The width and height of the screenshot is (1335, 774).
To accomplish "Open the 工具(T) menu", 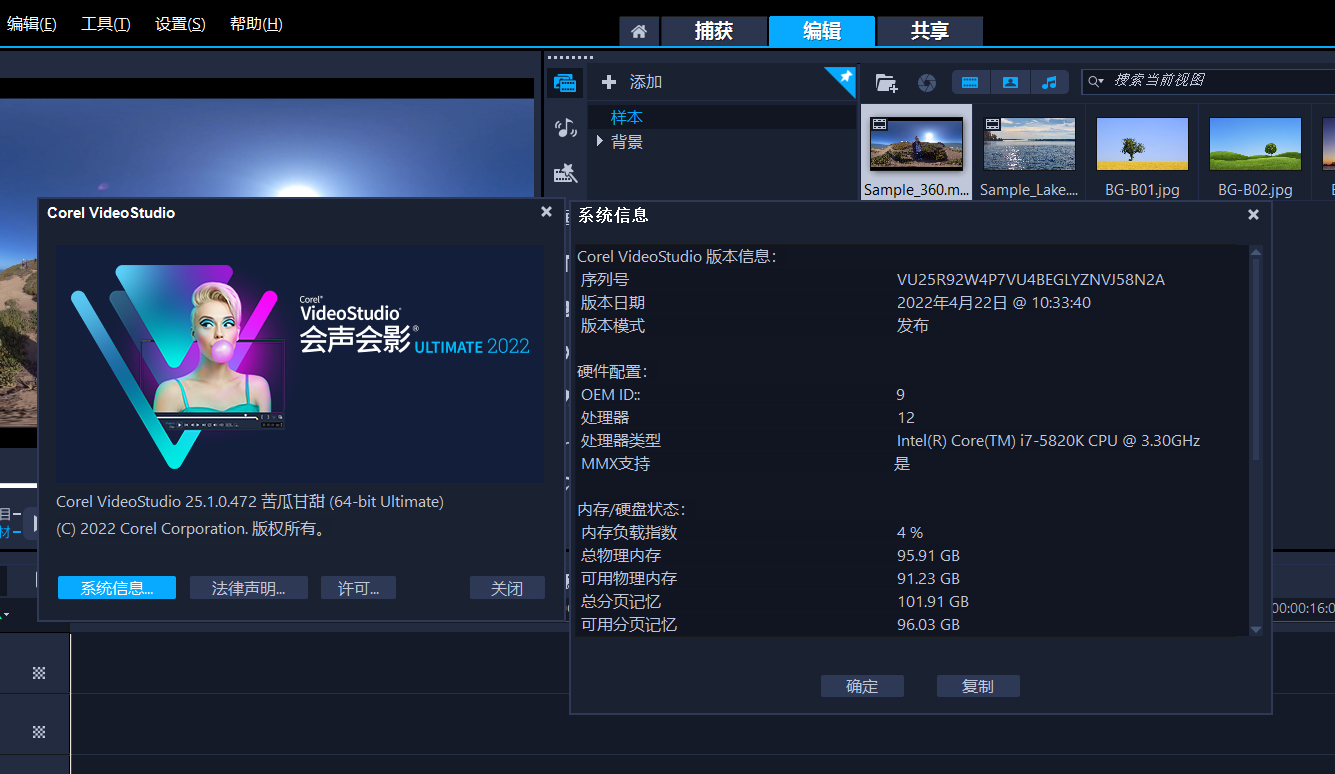I will click(105, 24).
